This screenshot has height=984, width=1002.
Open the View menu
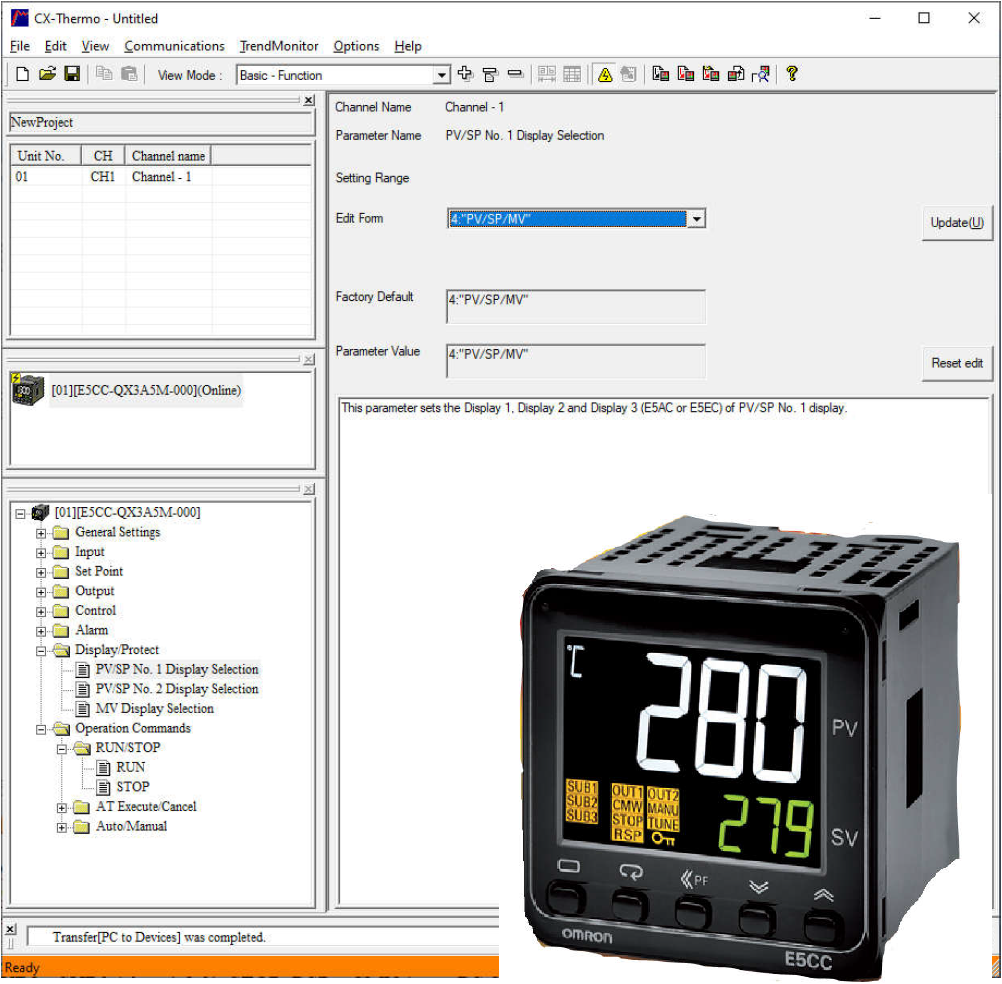(x=95, y=46)
